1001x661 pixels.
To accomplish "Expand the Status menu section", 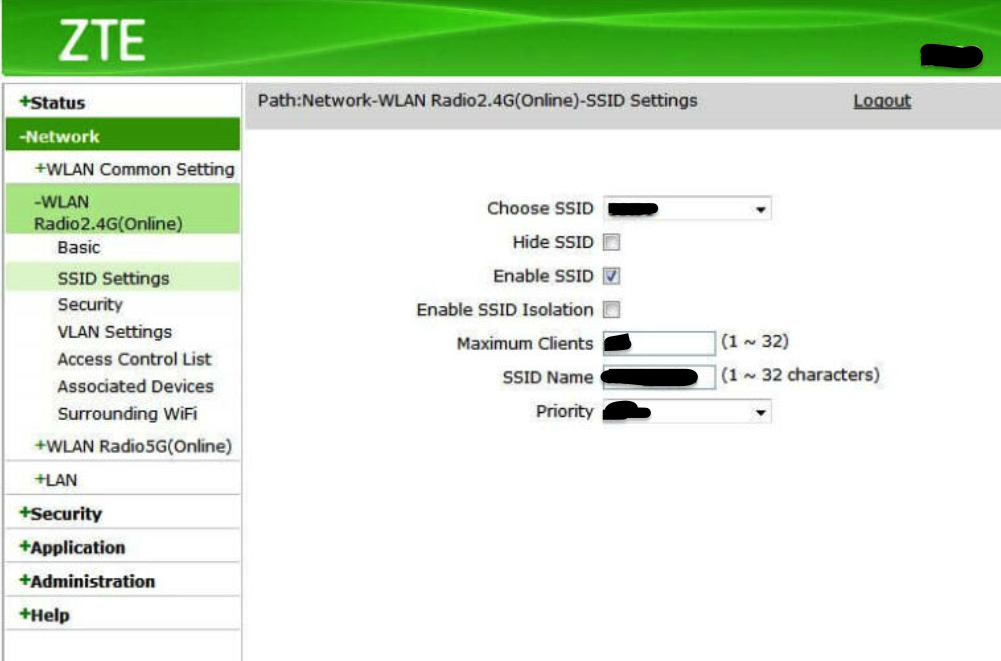I will pyautogui.click(x=52, y=102).
